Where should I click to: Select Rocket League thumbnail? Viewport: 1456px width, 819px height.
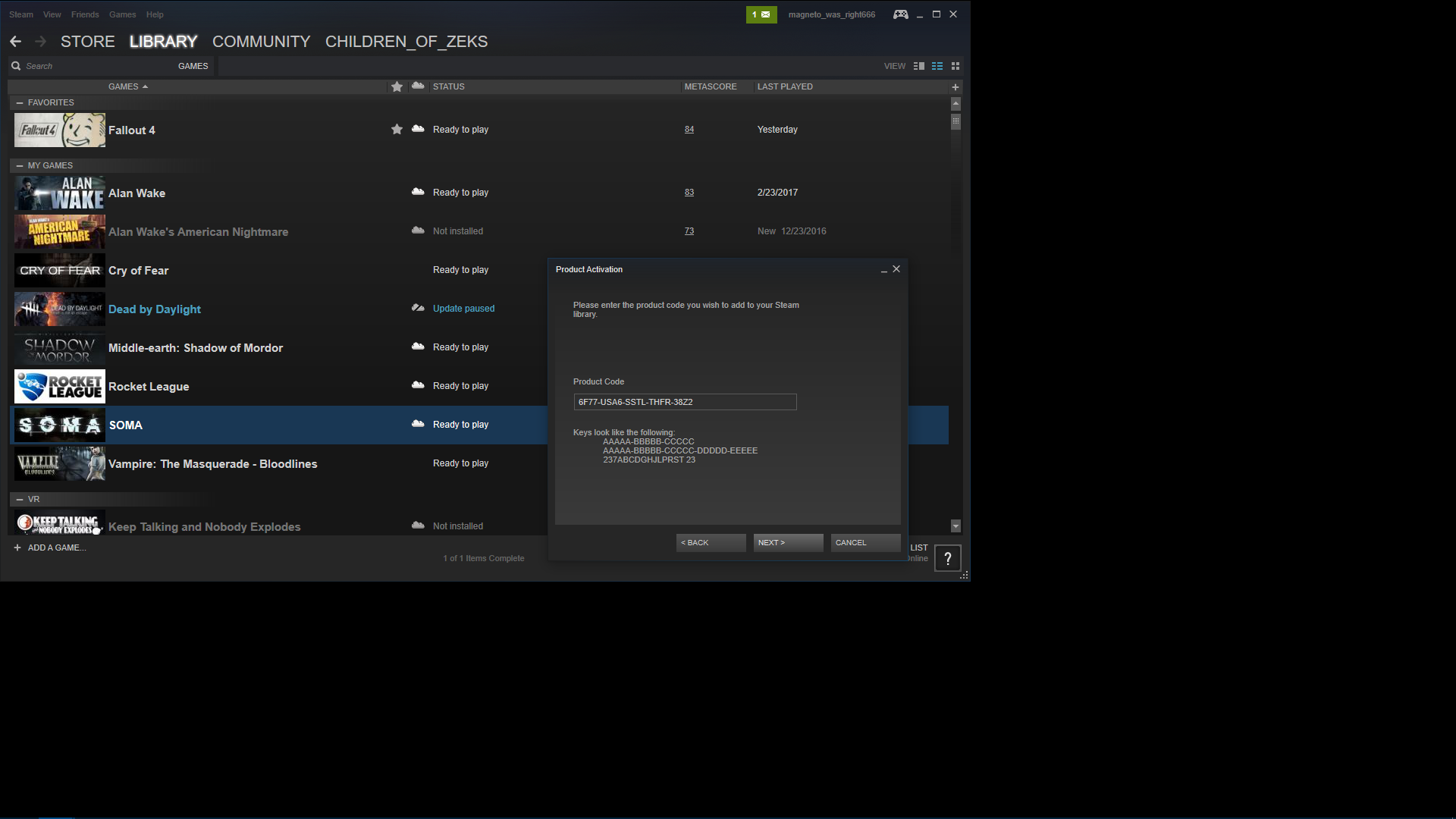click(x=60, y=387)
